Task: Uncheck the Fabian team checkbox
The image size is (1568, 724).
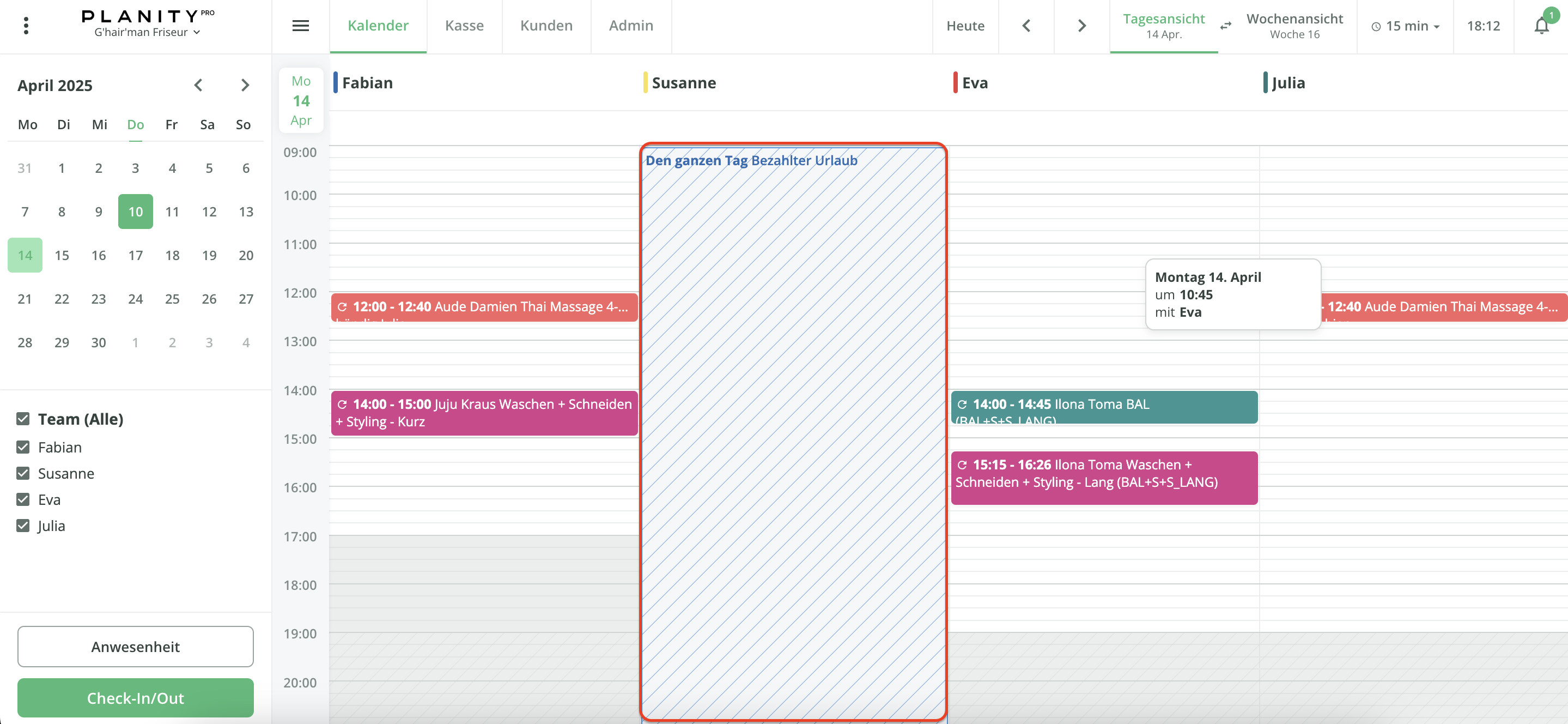Action: pos(23,447)
